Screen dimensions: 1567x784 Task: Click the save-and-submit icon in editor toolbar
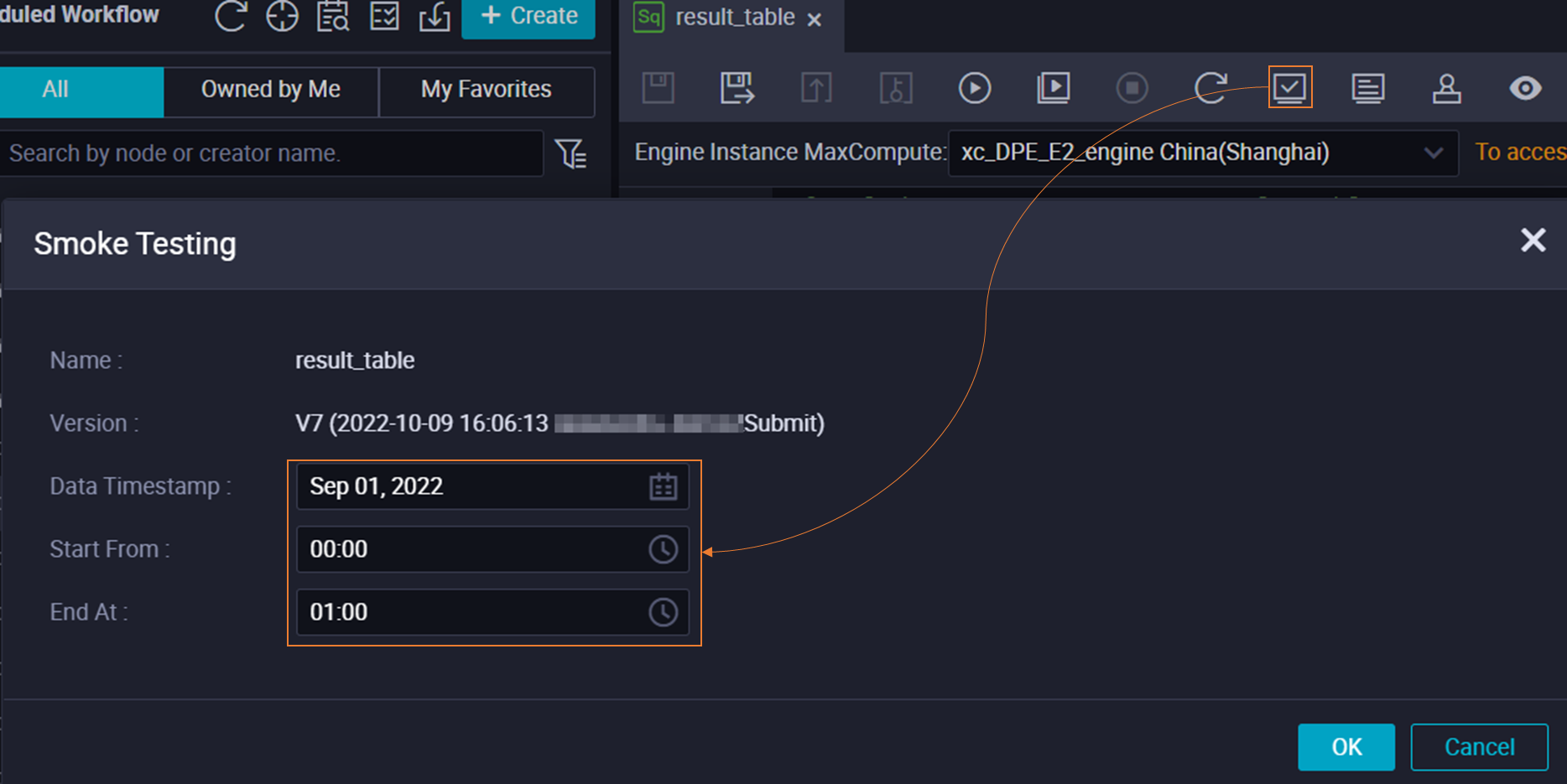[737, 88]
